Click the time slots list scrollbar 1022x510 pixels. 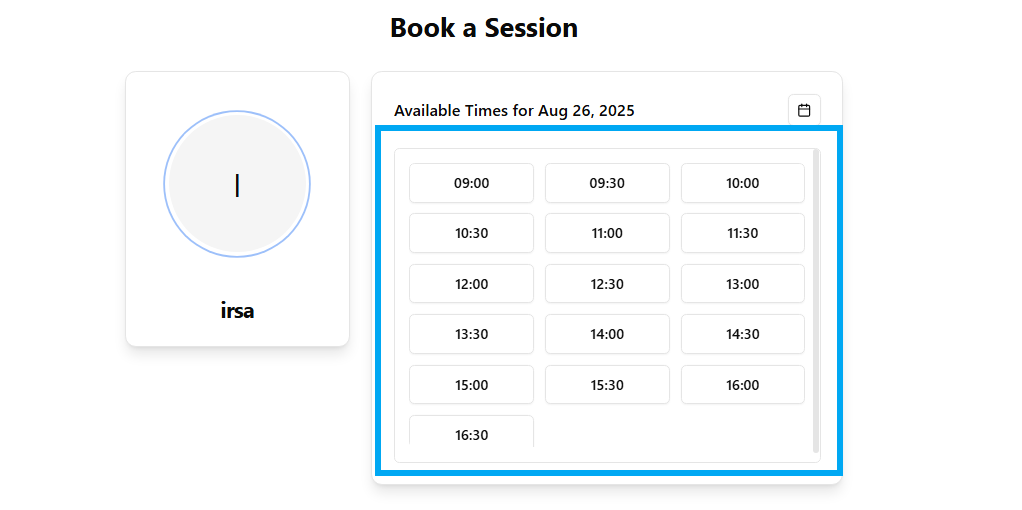click(816, 300)
